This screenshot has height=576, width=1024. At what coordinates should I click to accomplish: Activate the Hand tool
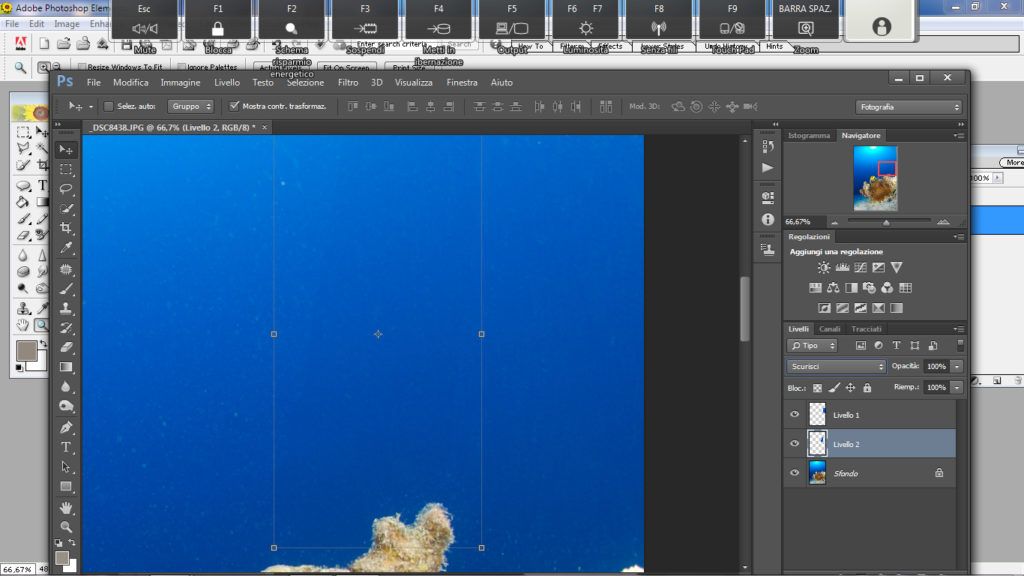coord(66,507)
